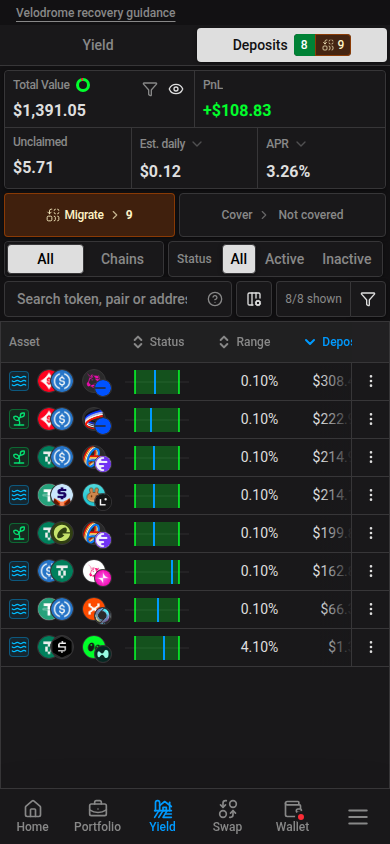The width and height of the screenshot is (390, 844).
Task: Expand the APR dropdown chevron
Action: coord(301,144)
